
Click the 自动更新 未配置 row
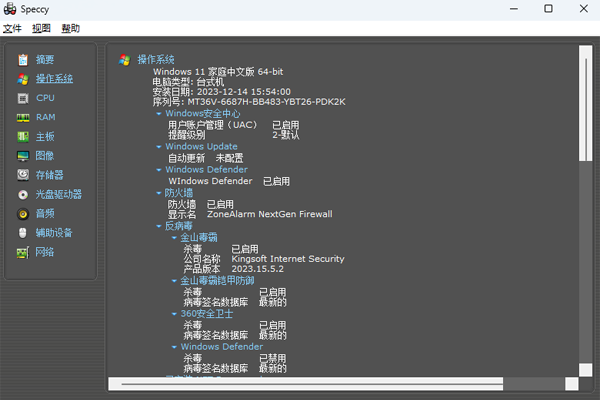[205, 158]
